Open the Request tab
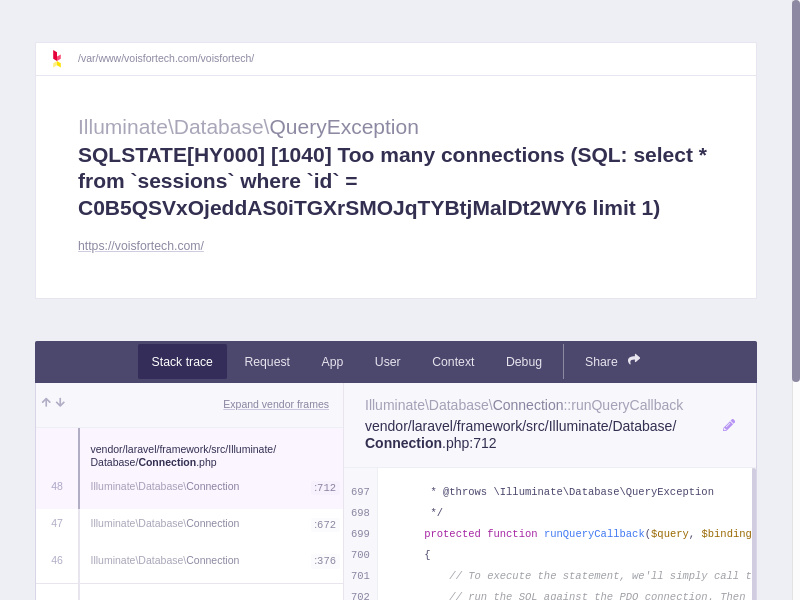 [267, 362]
